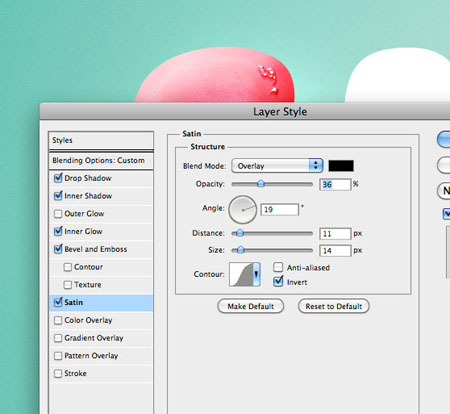This screenshot has width=450, height=414.
Task: Click the Distance slider handle
Action: click(240, 233)
